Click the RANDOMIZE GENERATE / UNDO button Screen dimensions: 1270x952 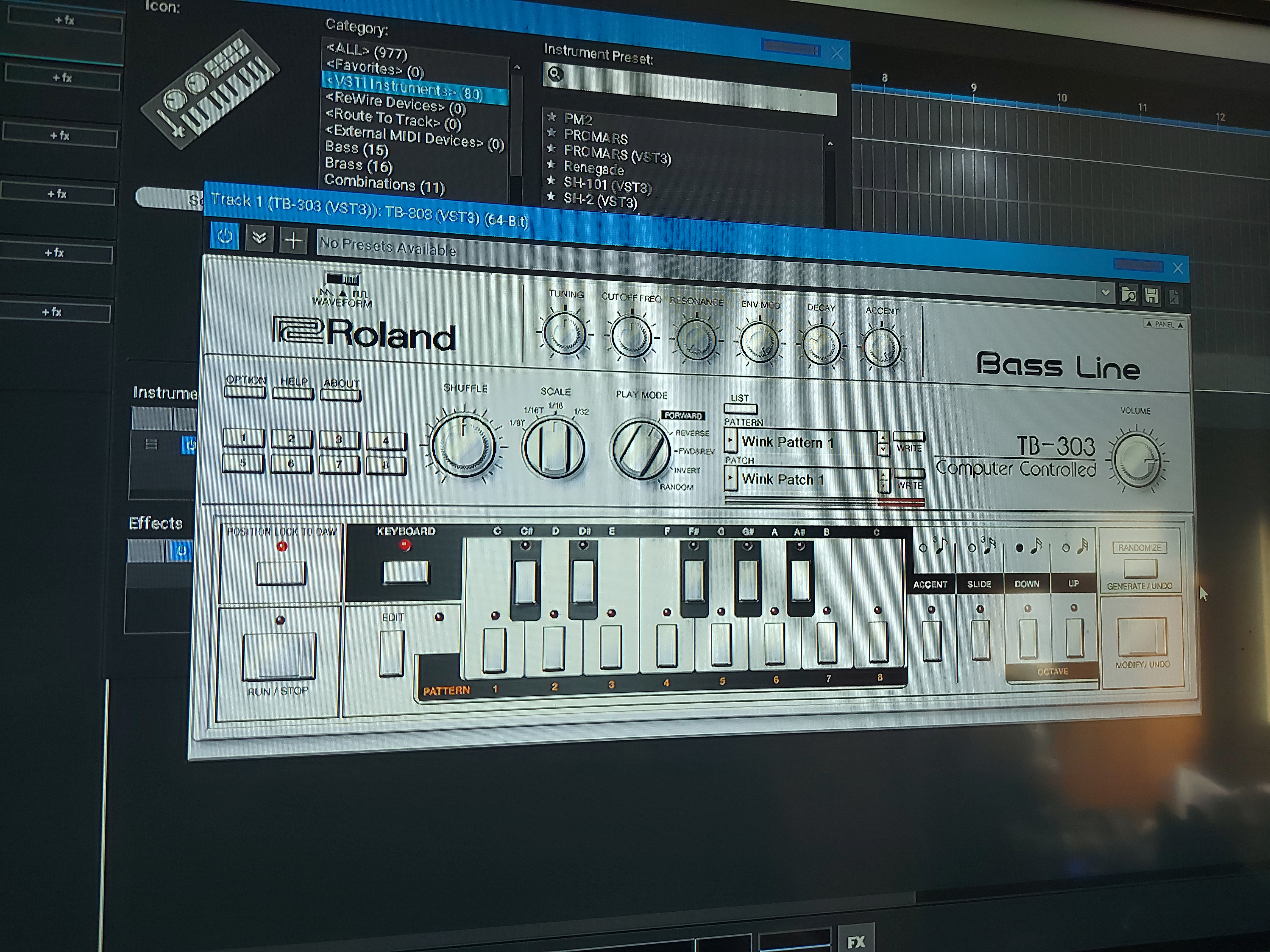click(1140, 569)
